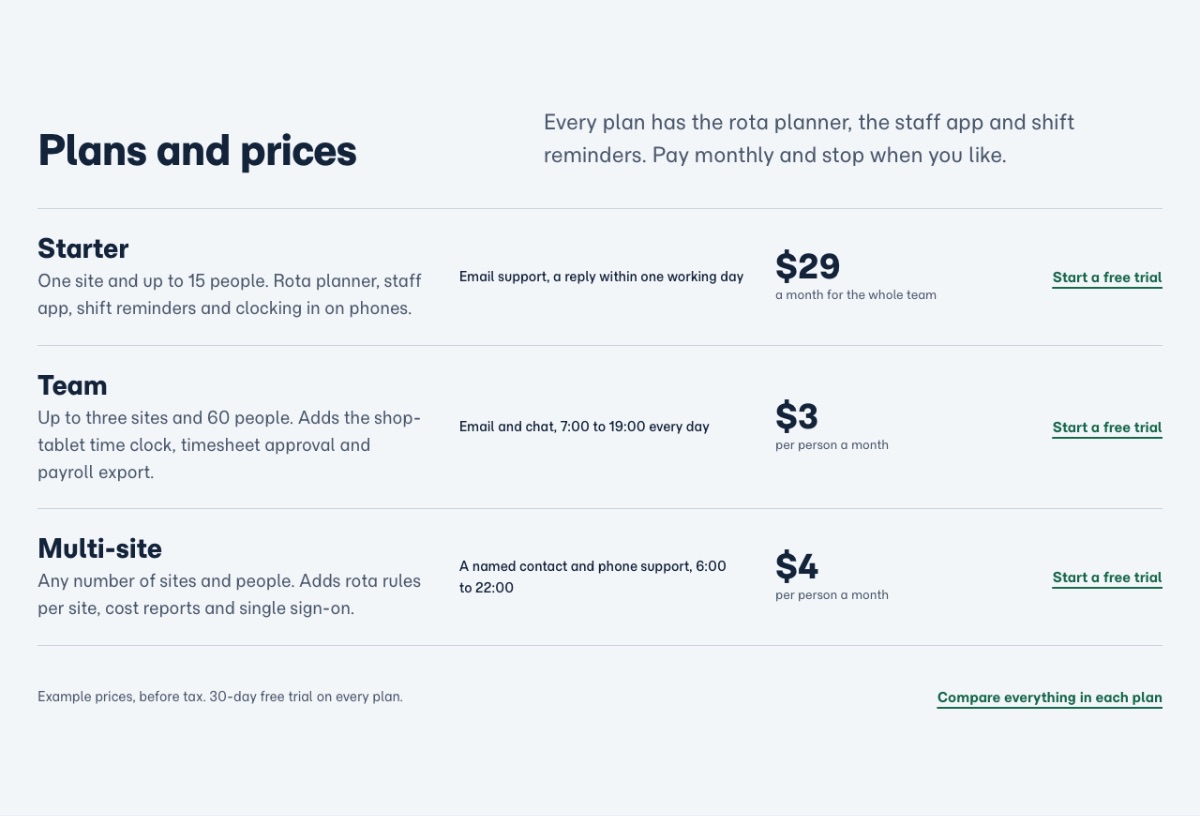Click the email support one working day text
The width and height of the screenshot is (1200, 816).
click(x=601, y=277)
